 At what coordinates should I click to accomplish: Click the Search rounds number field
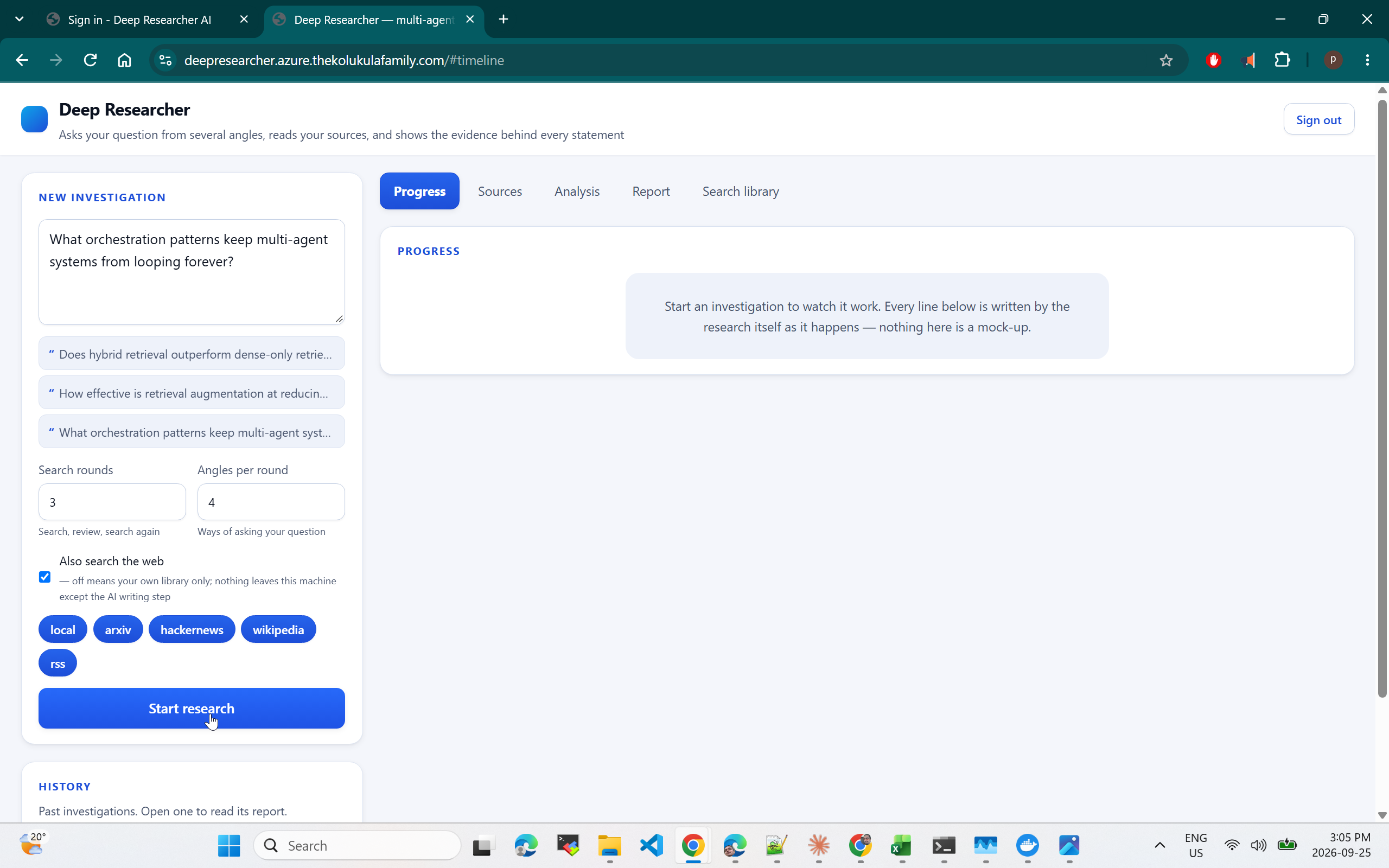click(x=112, y=502)
